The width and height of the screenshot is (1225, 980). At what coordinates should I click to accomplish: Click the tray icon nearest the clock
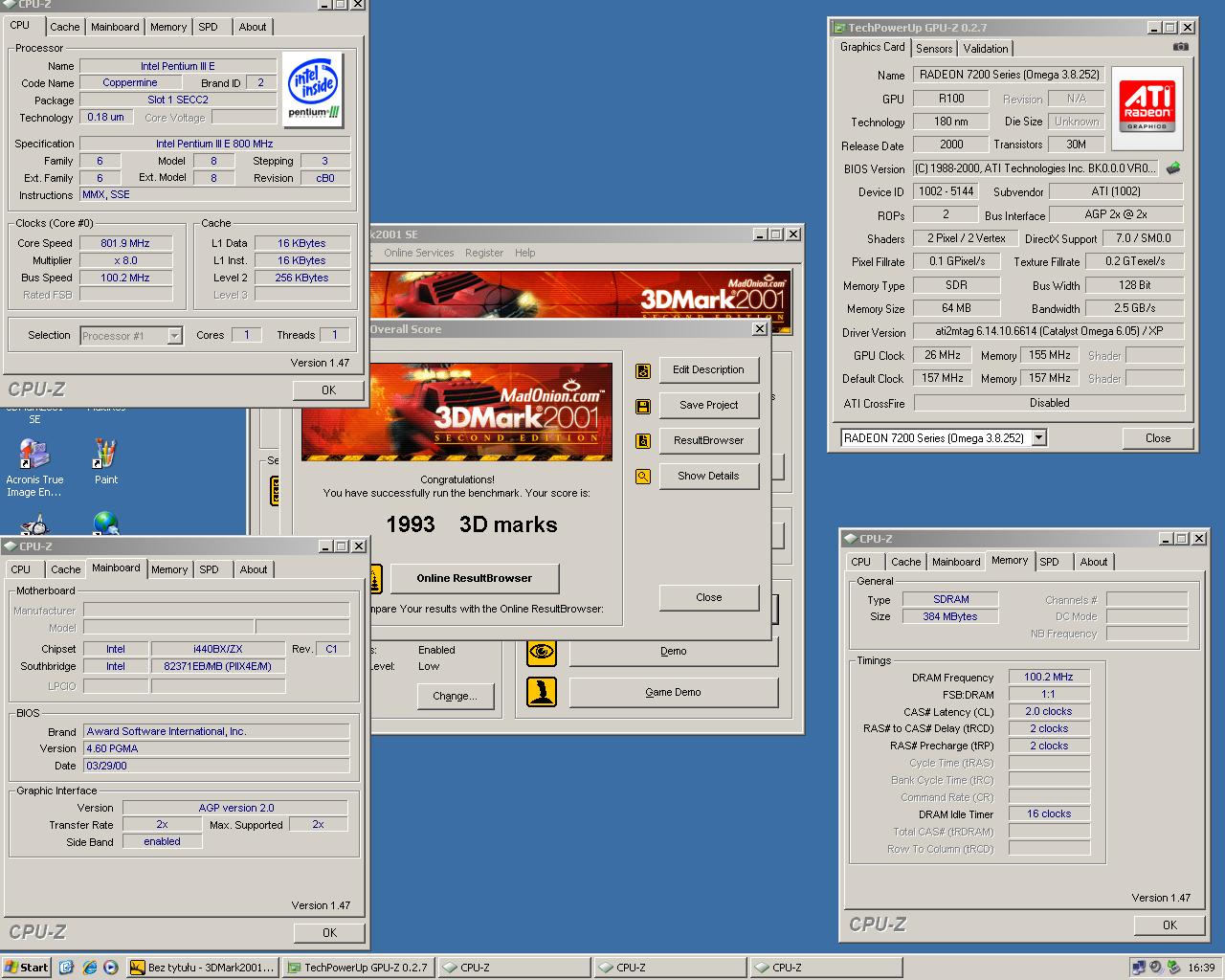click(1173, 968)
